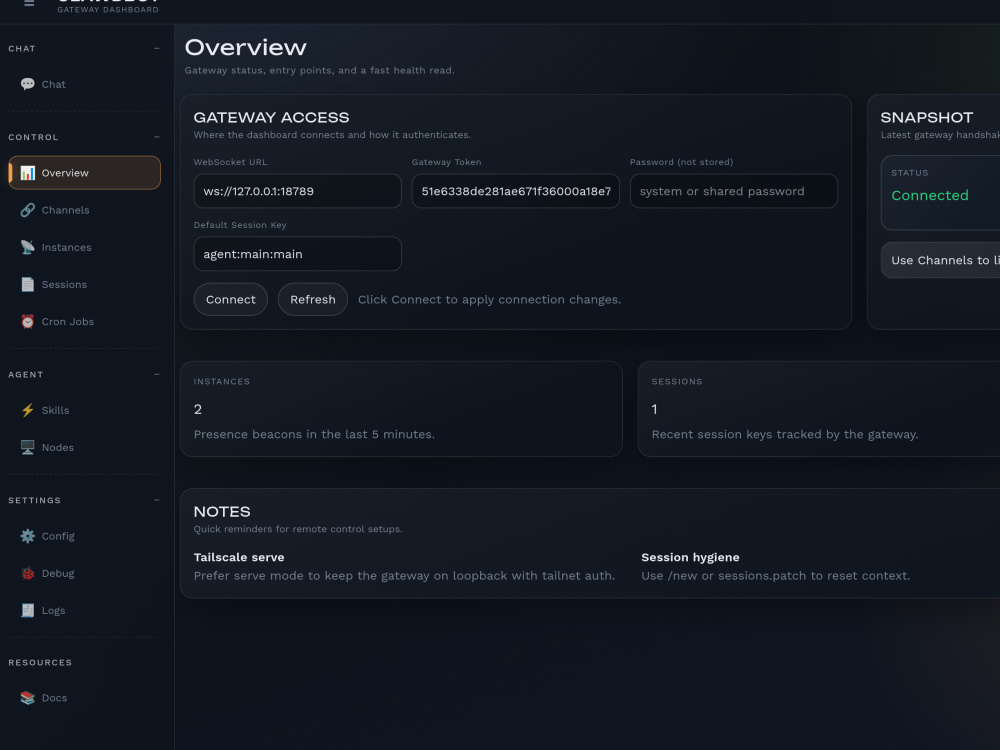This screenshot has height=750, width=1000.
Task: Click into the Gateway Token field
Action: click(x=516, y=191)
